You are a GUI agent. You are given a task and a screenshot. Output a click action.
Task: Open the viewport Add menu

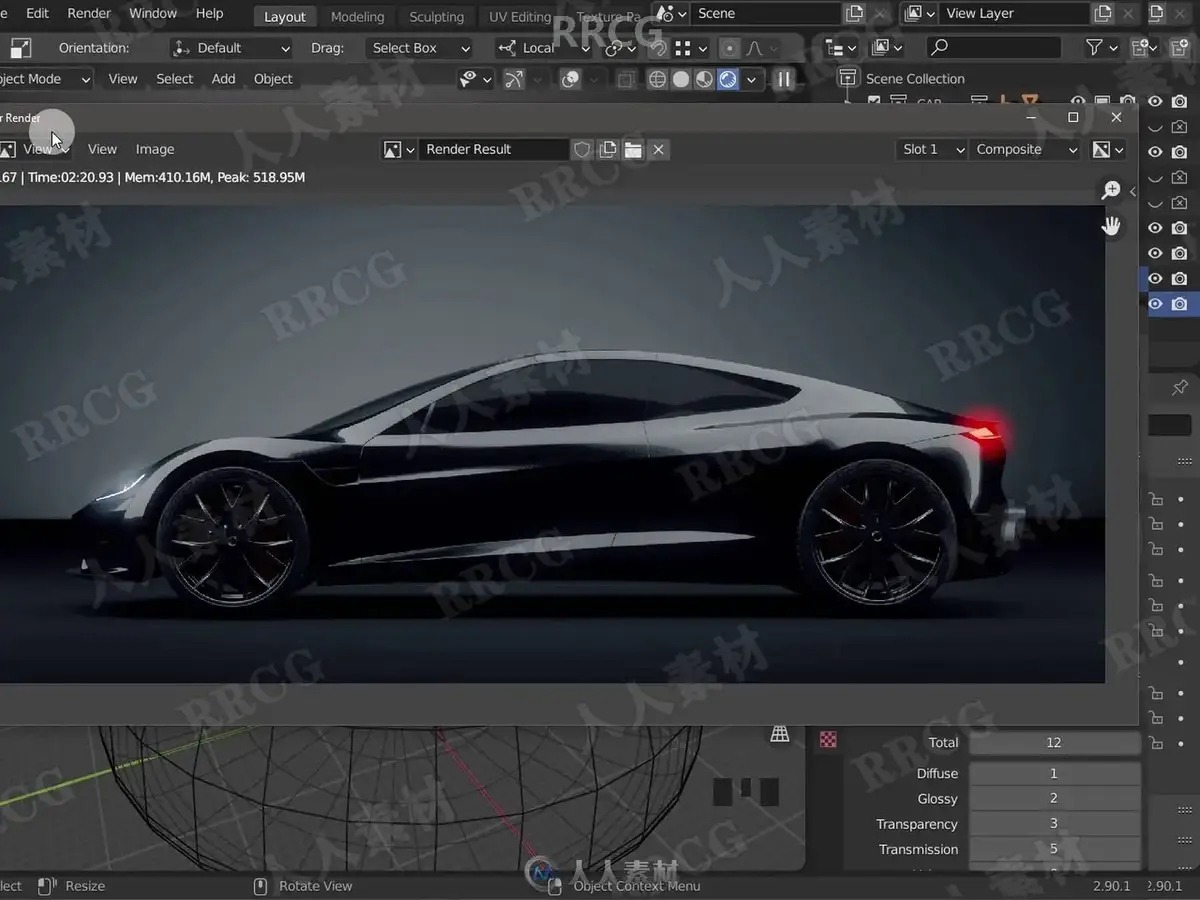[x=223, y=79]
